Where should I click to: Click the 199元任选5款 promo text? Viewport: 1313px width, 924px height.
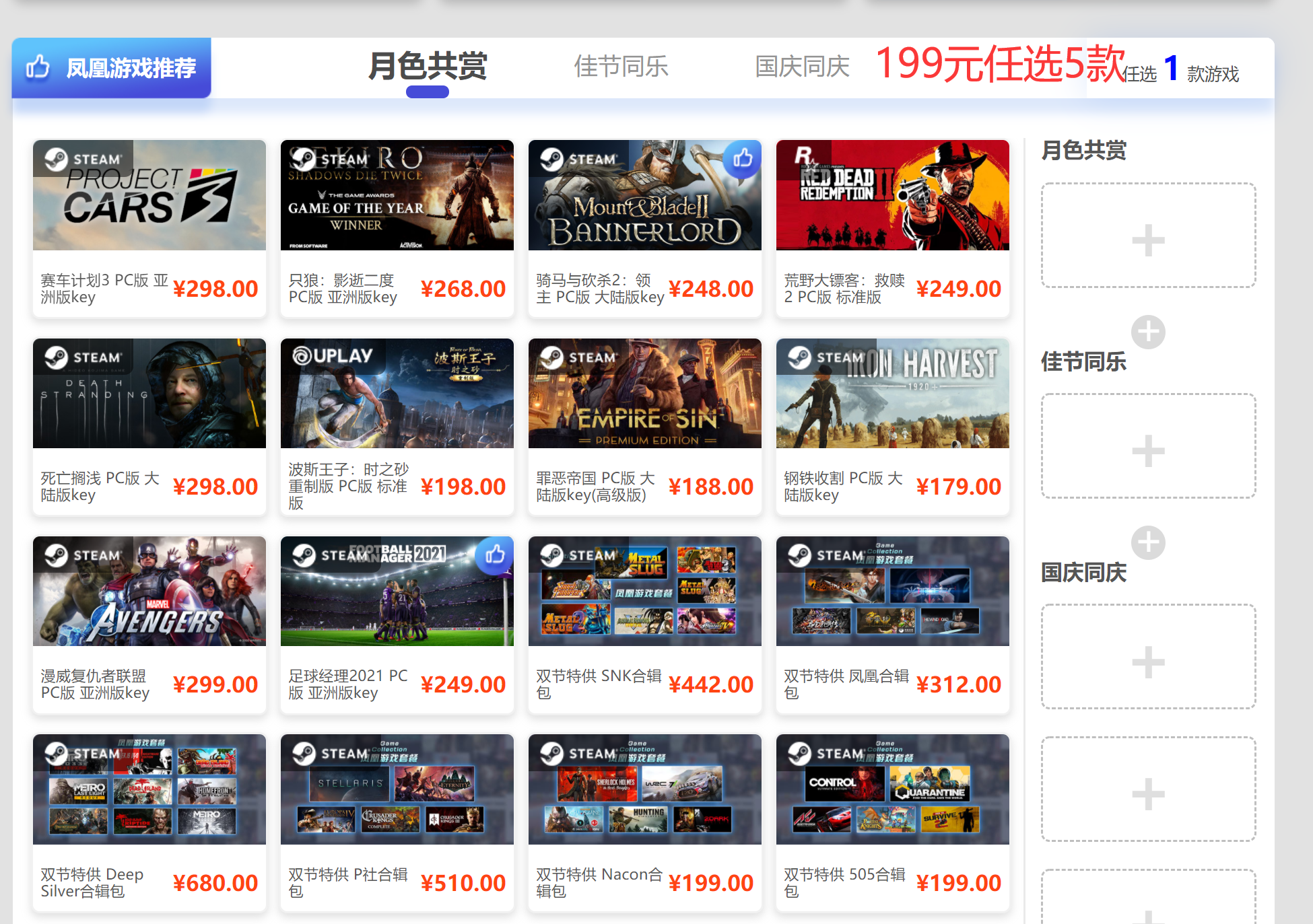click(x=1001, y=64)
